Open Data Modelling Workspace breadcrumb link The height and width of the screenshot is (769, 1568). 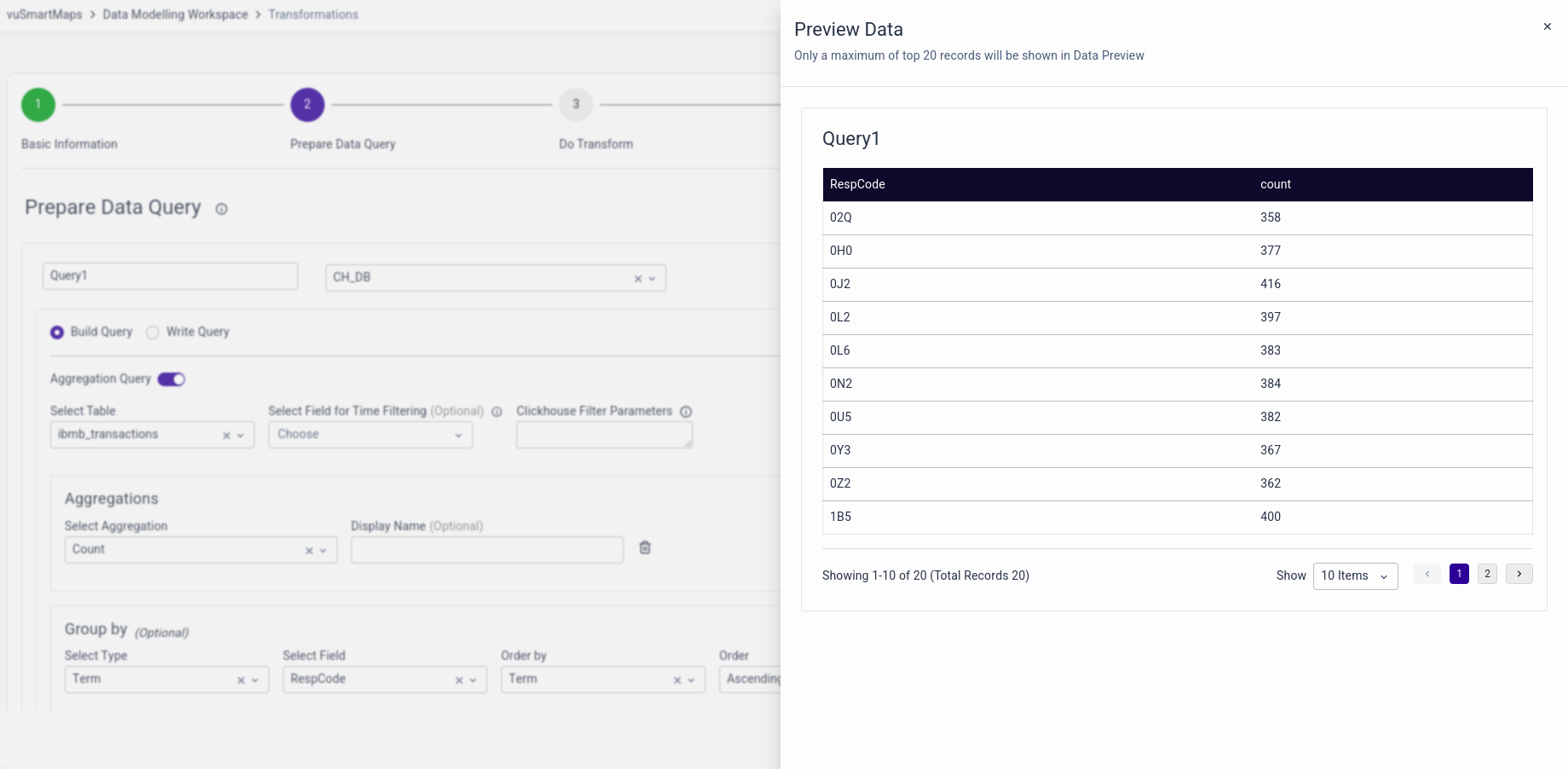click(176, 14)
